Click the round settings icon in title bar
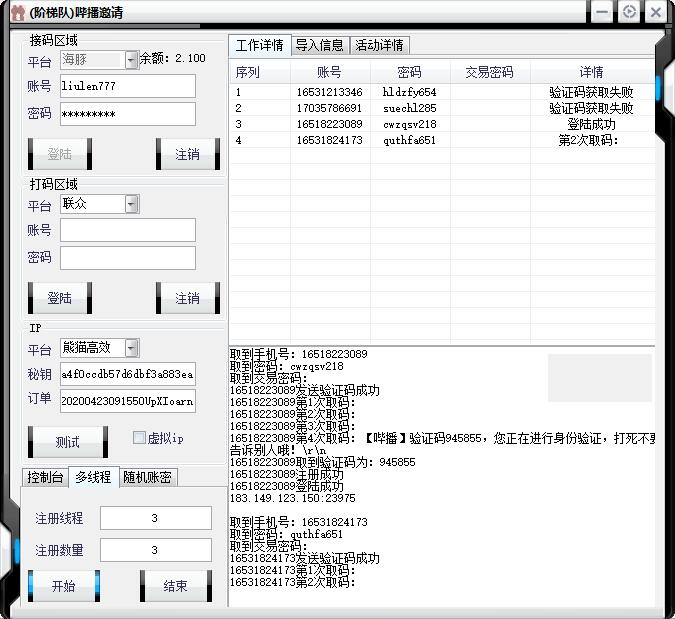The height and width of the screenshot is (619, 675). tap(629, 12)
